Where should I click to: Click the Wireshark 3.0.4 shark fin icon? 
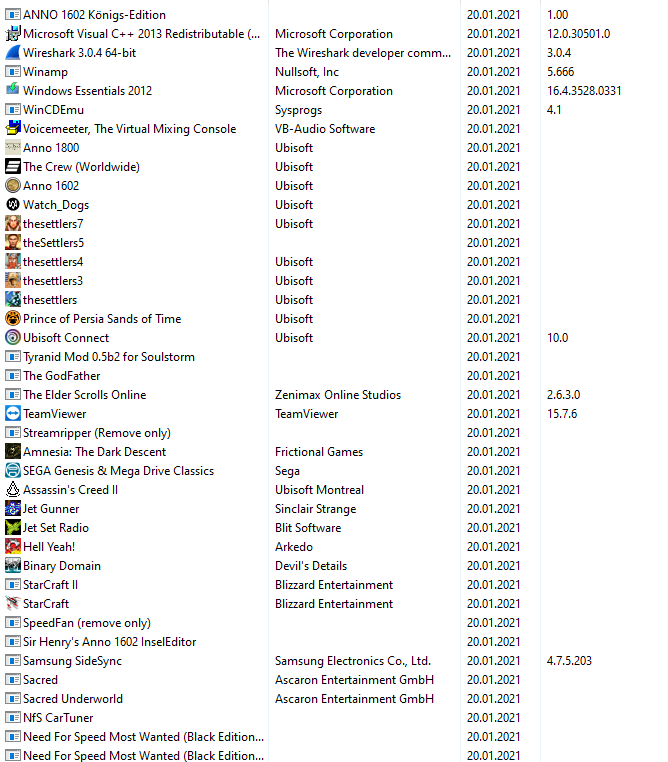coord(13,52)
